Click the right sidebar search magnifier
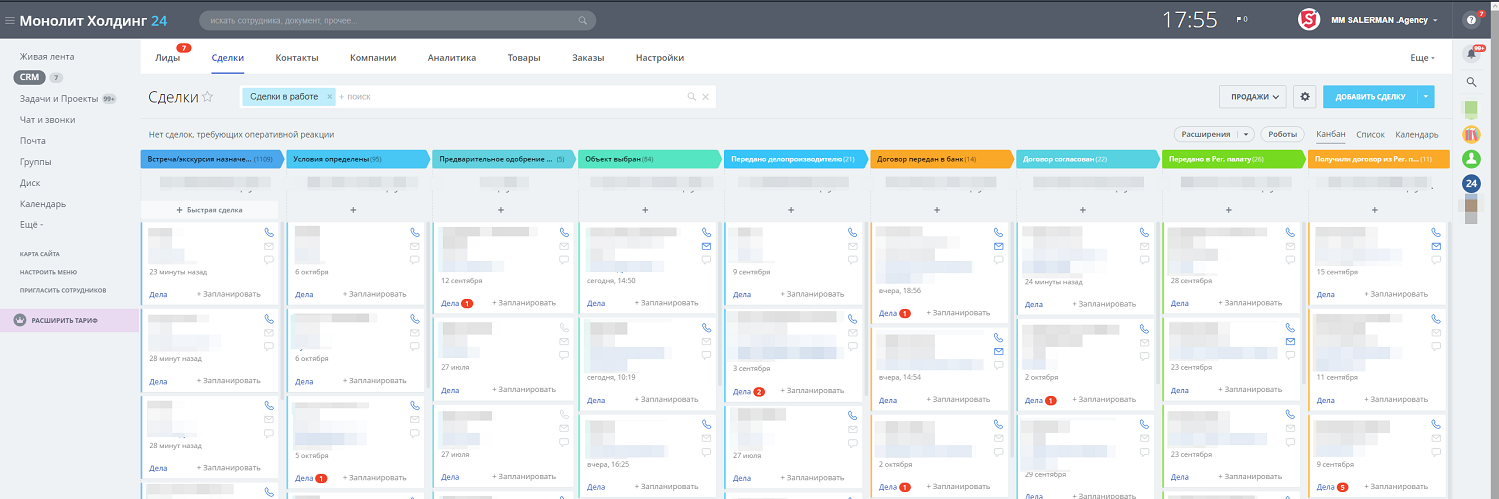 (x=1471, y=82)
